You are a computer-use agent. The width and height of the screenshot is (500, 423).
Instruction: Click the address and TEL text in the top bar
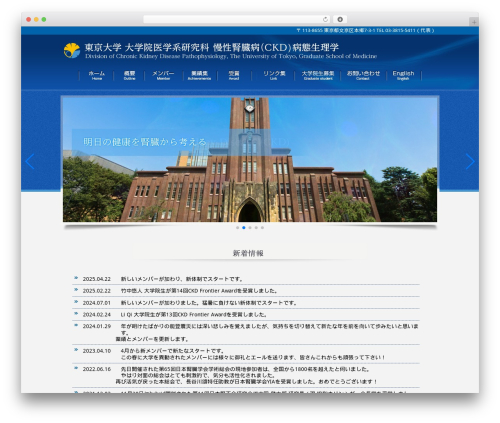click(x=365, y=30)
